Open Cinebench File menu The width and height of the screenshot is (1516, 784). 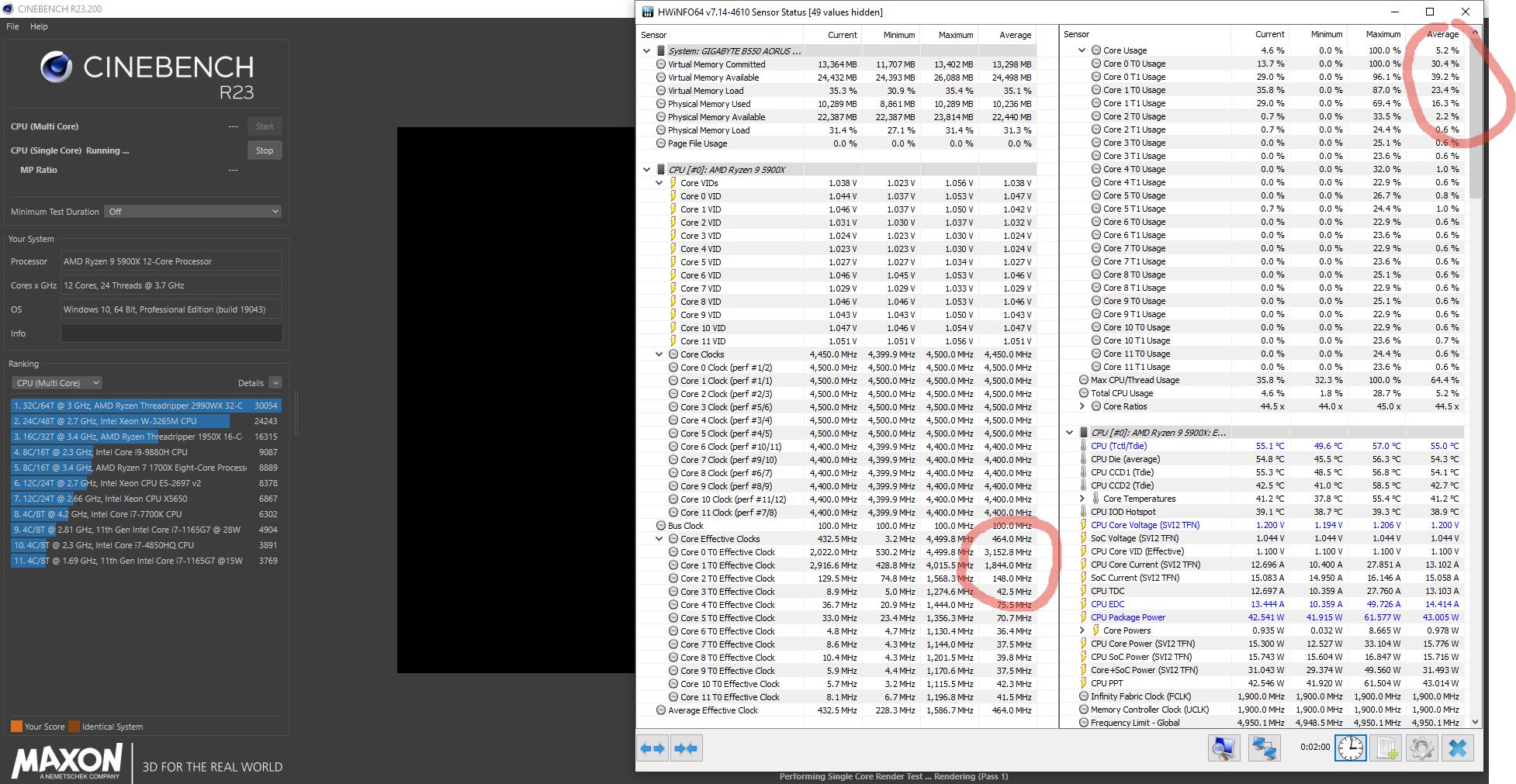[x=12, y=26]
